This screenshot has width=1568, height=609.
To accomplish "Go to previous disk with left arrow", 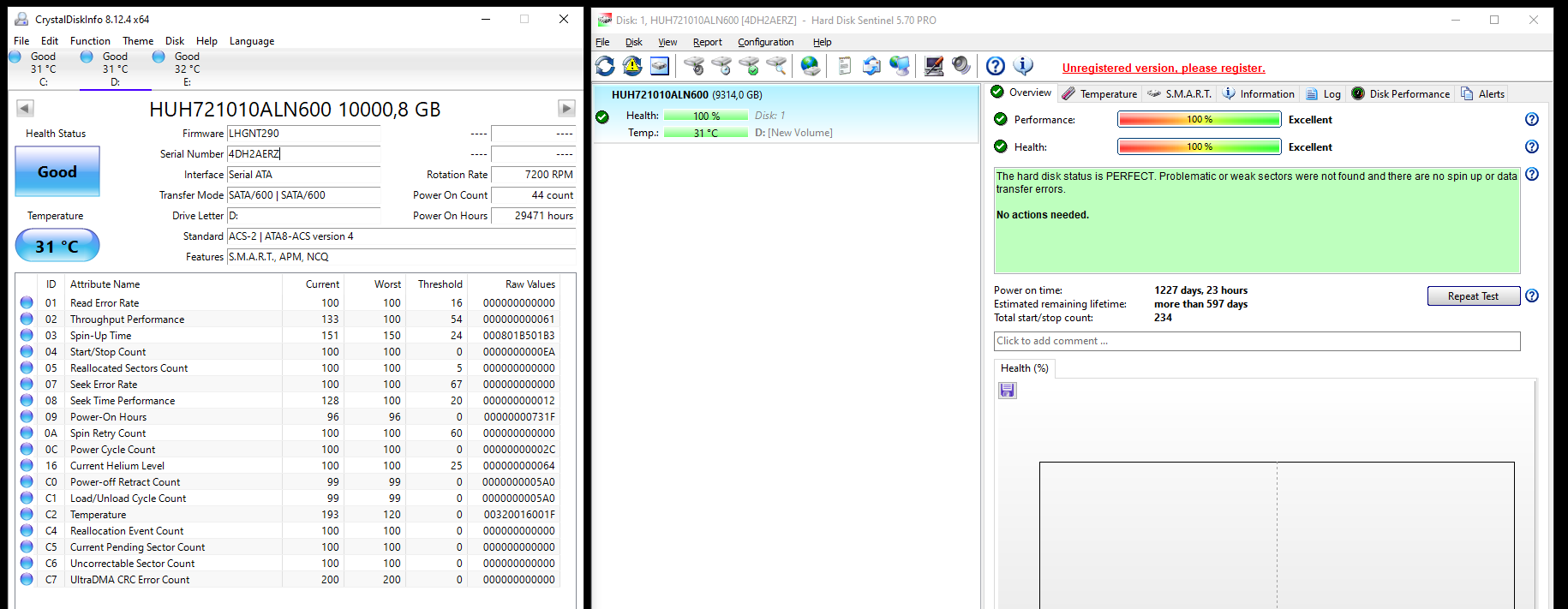I will point(25,108).
